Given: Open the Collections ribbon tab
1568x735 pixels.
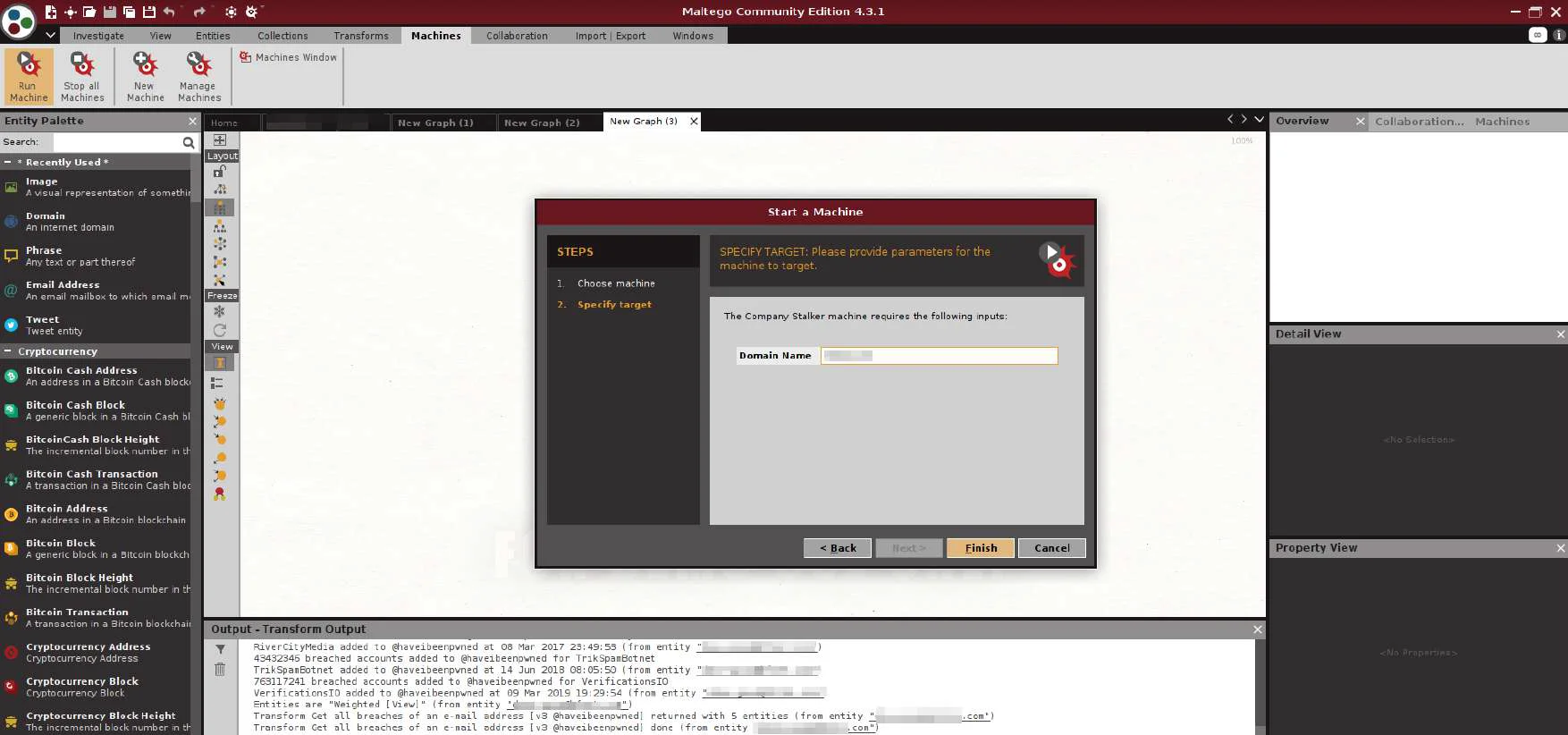Looking at the screenshot, I should [x=282, y=36].
